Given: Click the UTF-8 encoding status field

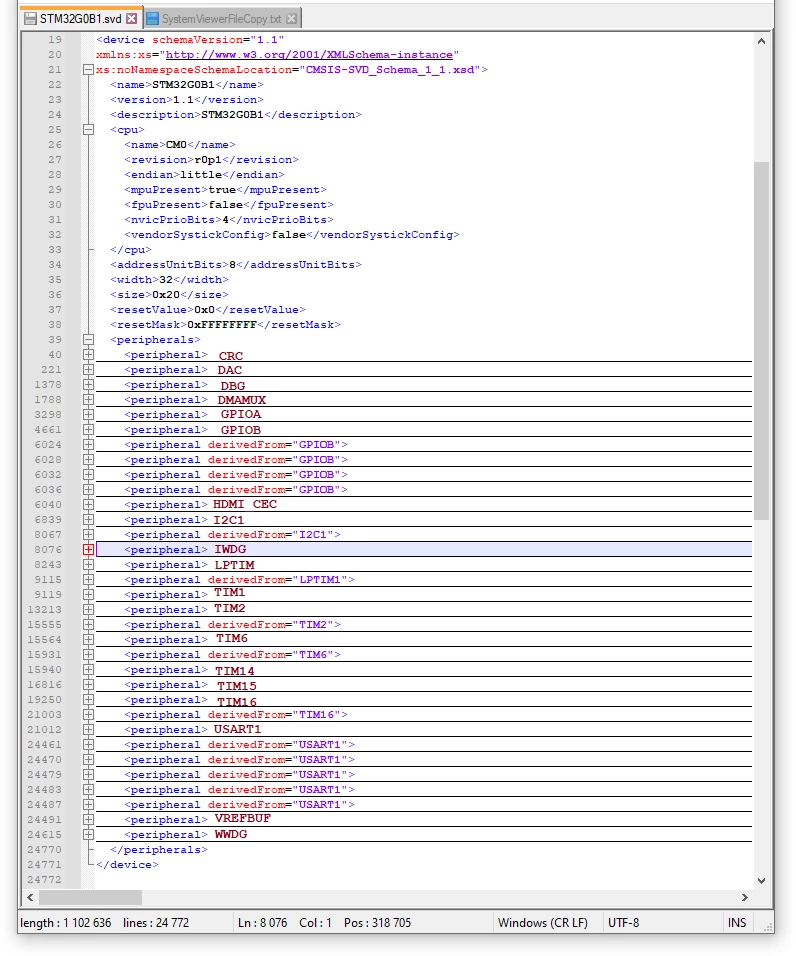Looking at the screenshot, I should (x=624, y=922).
